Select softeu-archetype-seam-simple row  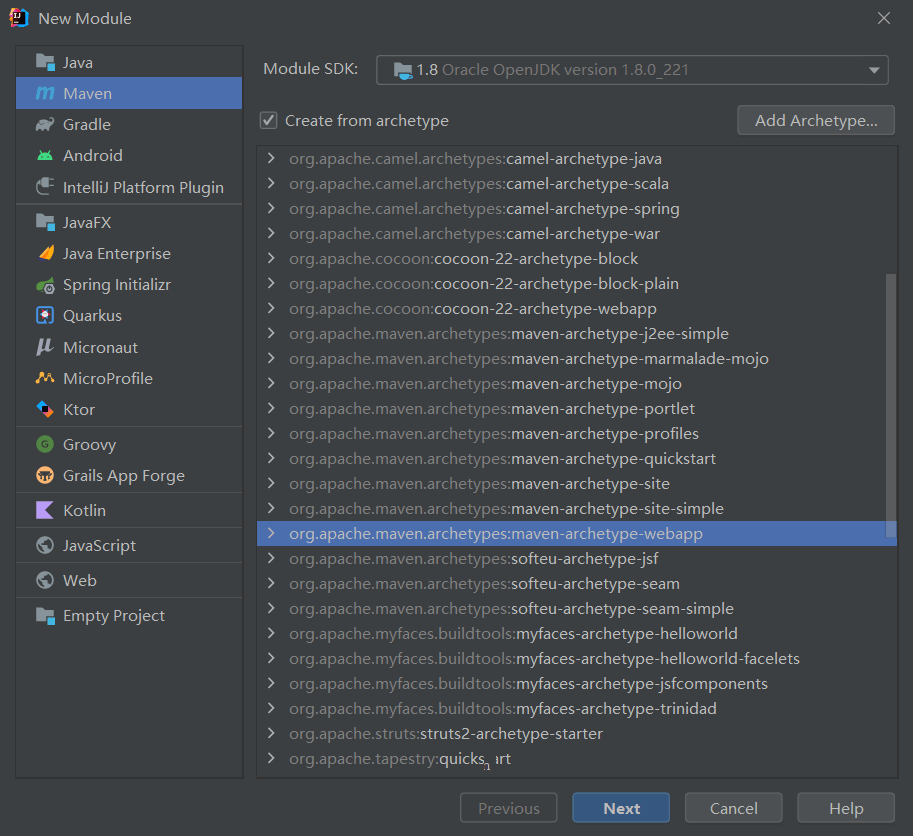[576, 608]
